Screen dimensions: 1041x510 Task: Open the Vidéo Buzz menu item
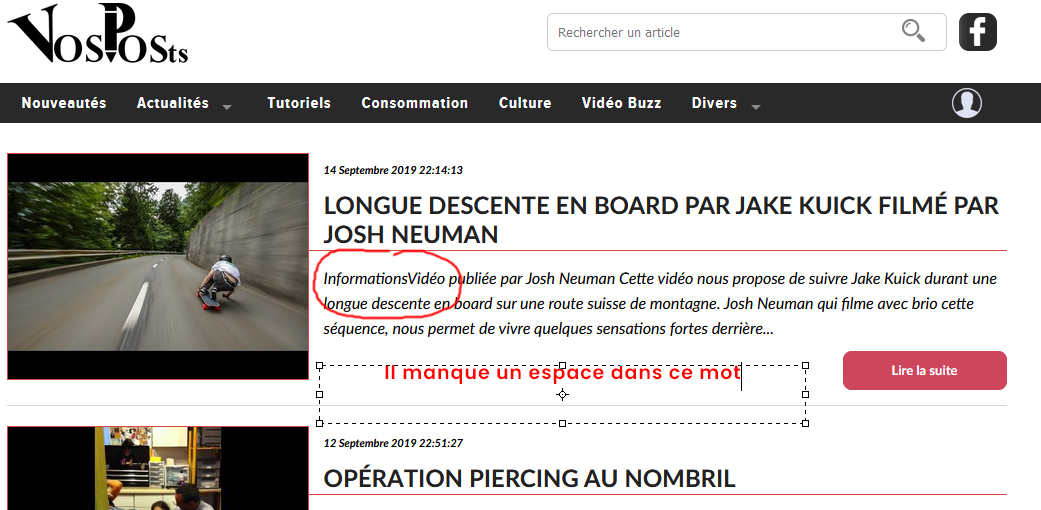tap(621, 103)
